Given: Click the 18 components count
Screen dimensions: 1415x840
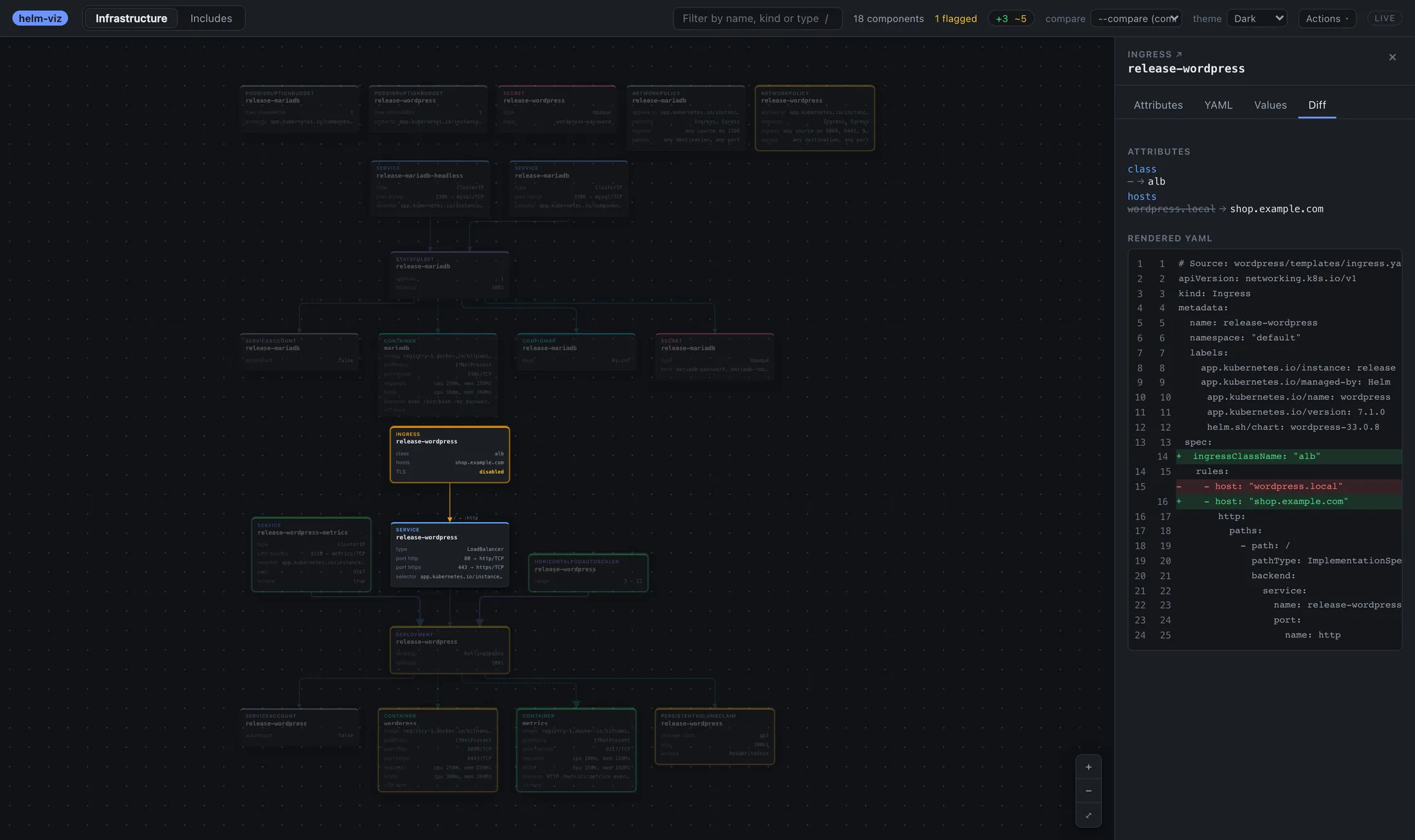Looking at the screenshot, I should [x=888, y=18].
